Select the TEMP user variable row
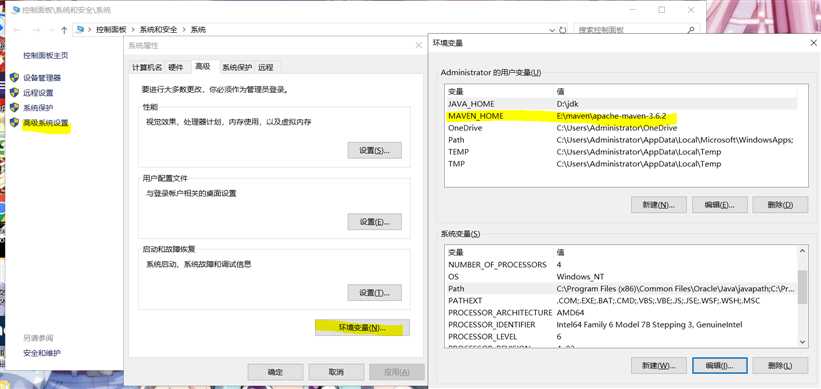Viewport: 821px width, 389px height. coord(621,152)
